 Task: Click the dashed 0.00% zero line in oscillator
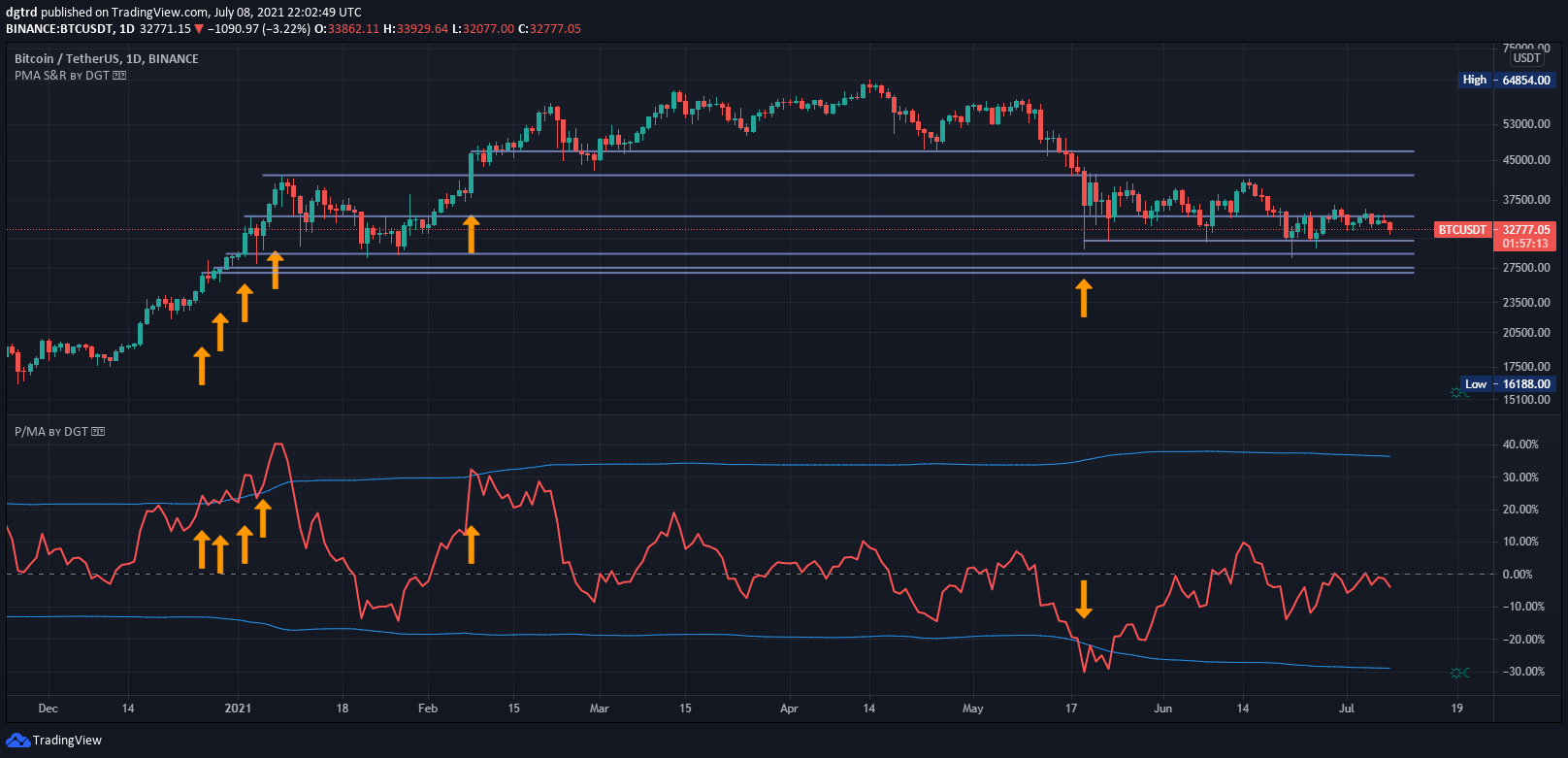point(749,575)
